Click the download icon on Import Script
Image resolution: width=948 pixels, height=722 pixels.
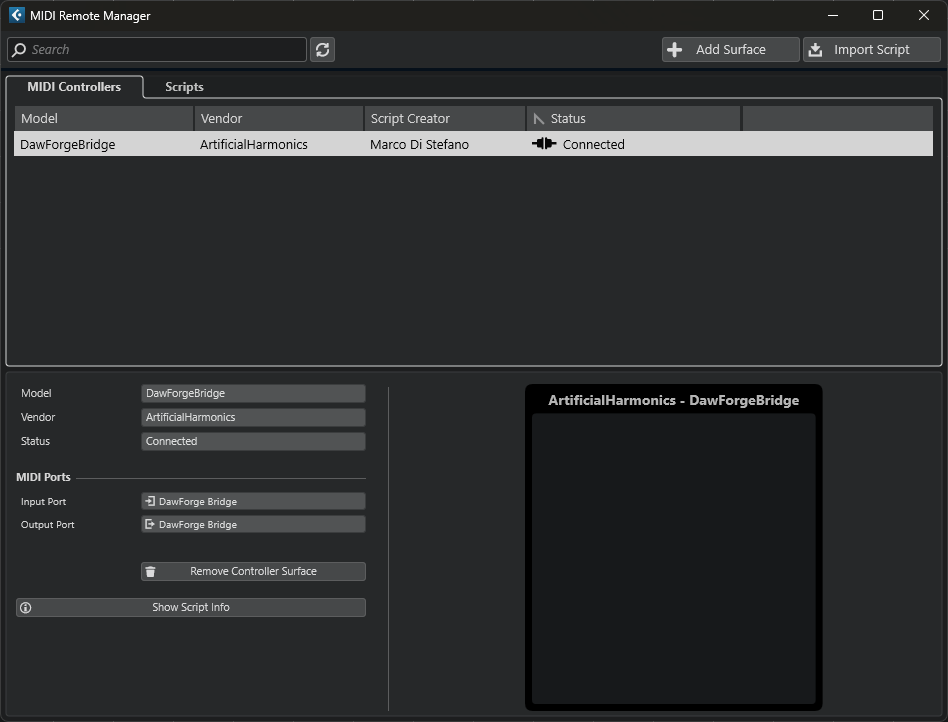coord(815,50)
